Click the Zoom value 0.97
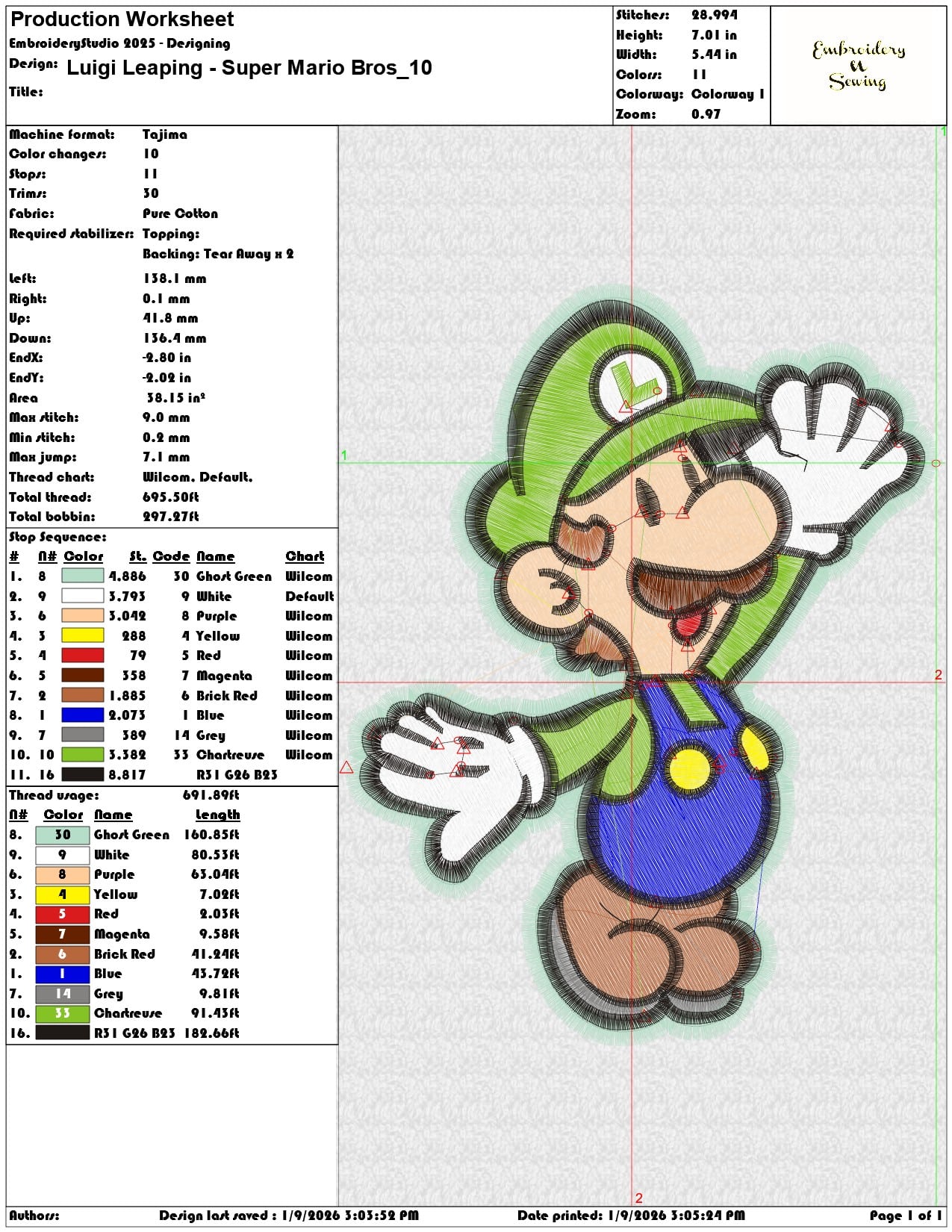The width and height of the screenshot is (952, 1232). coord(706,114)
